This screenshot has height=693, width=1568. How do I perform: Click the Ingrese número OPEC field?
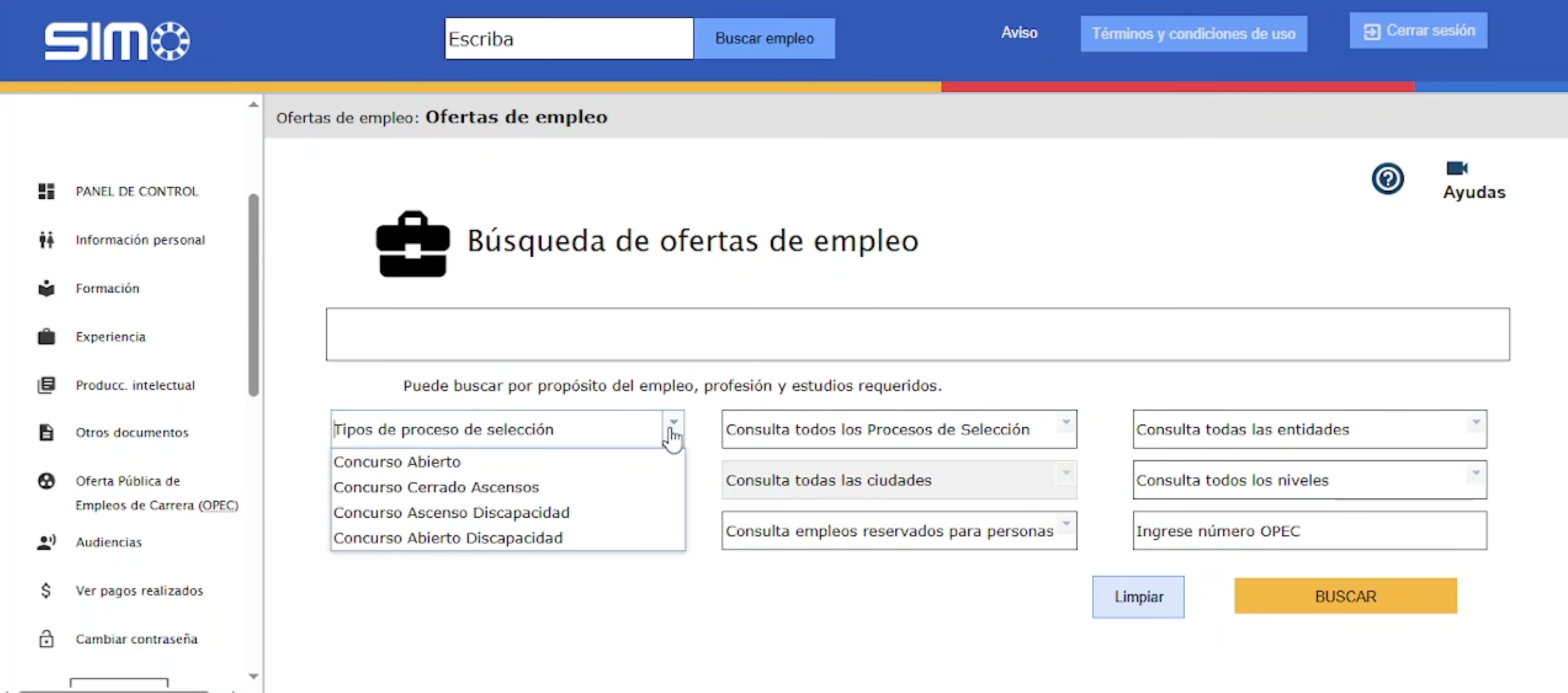(1309, 531)
